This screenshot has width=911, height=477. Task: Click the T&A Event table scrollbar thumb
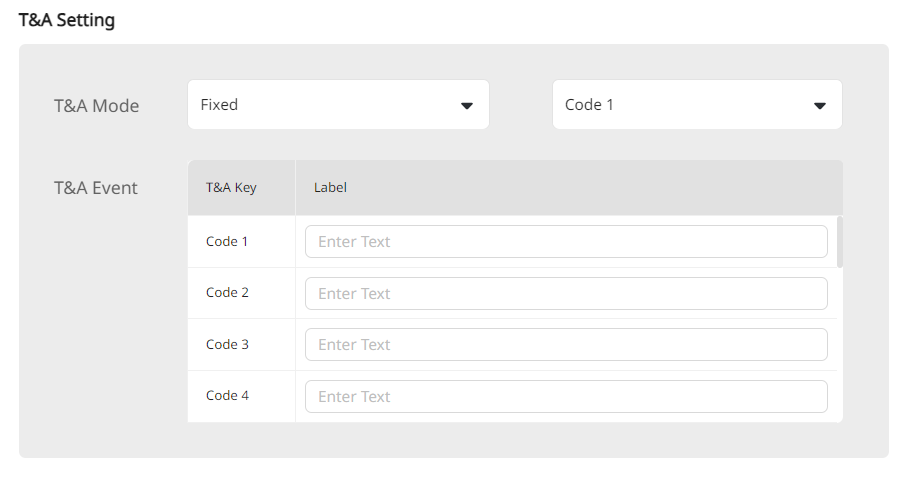840,242
